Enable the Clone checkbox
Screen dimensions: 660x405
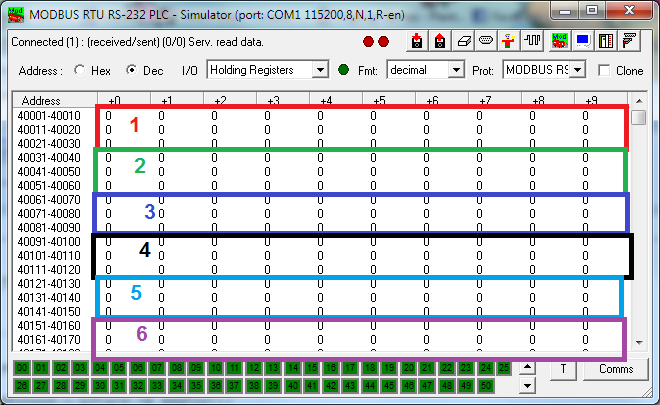click(604, 70)
